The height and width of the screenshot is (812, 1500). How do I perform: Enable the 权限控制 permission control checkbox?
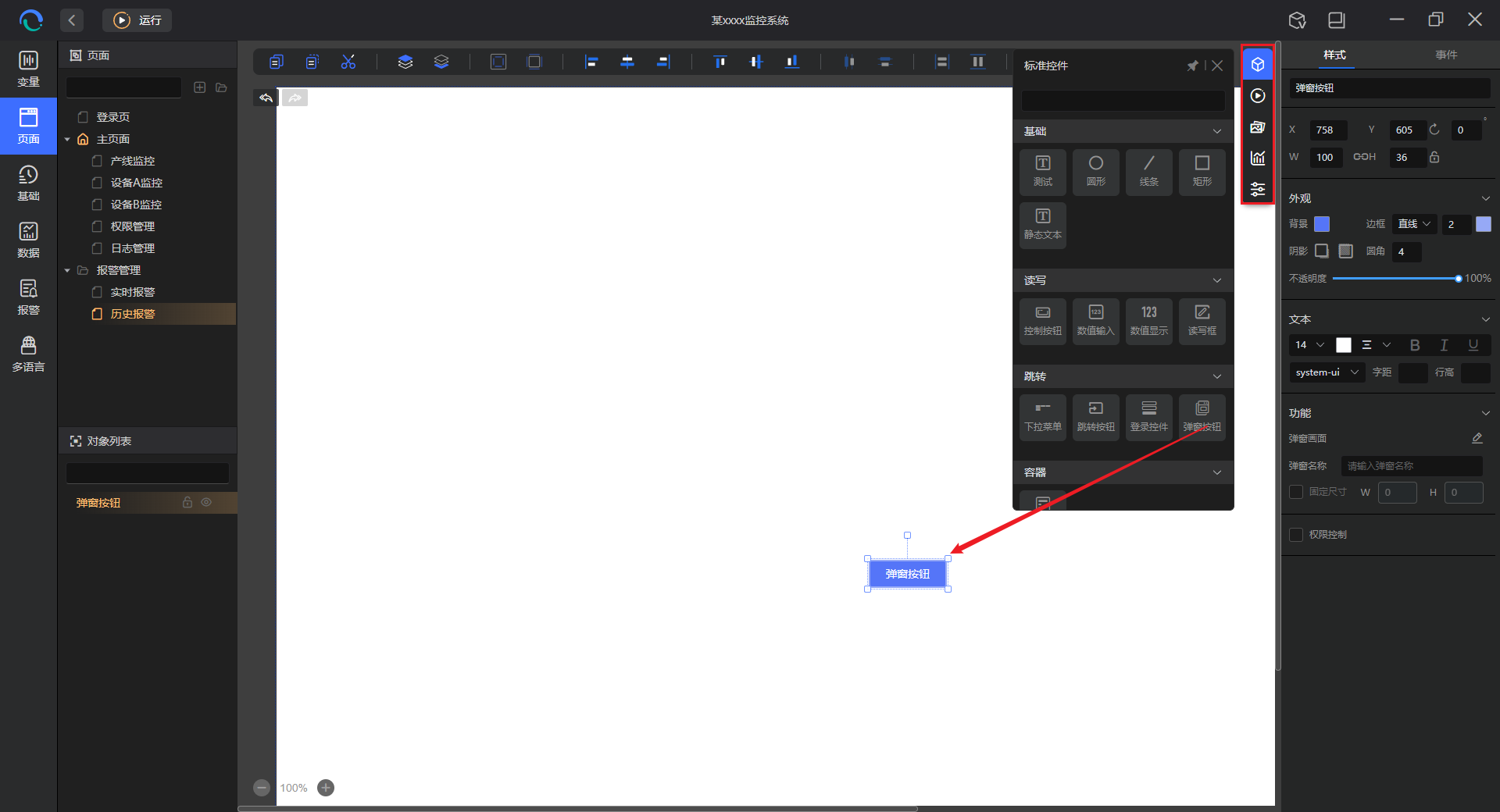(x=1296, y=535)
